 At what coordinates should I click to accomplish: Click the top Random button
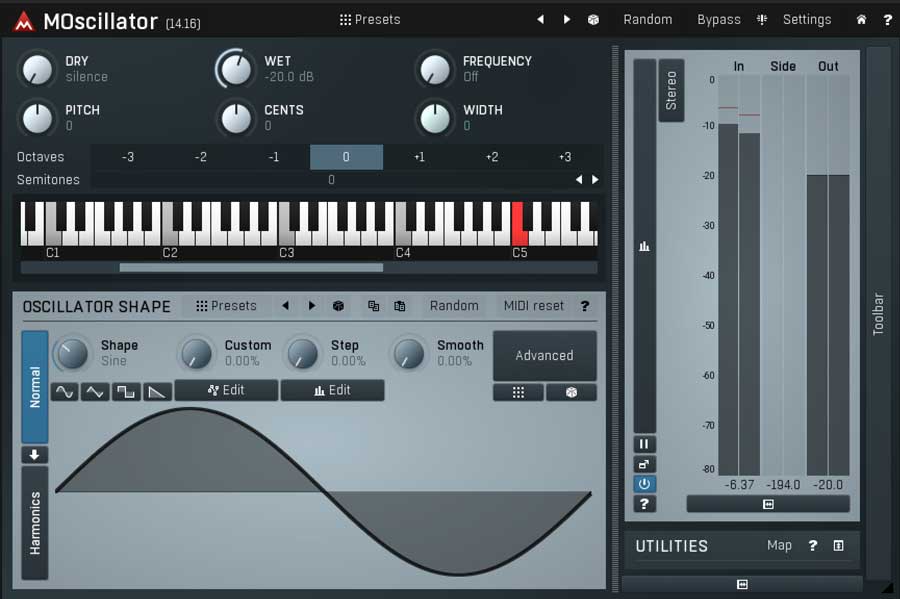point(647,20)
